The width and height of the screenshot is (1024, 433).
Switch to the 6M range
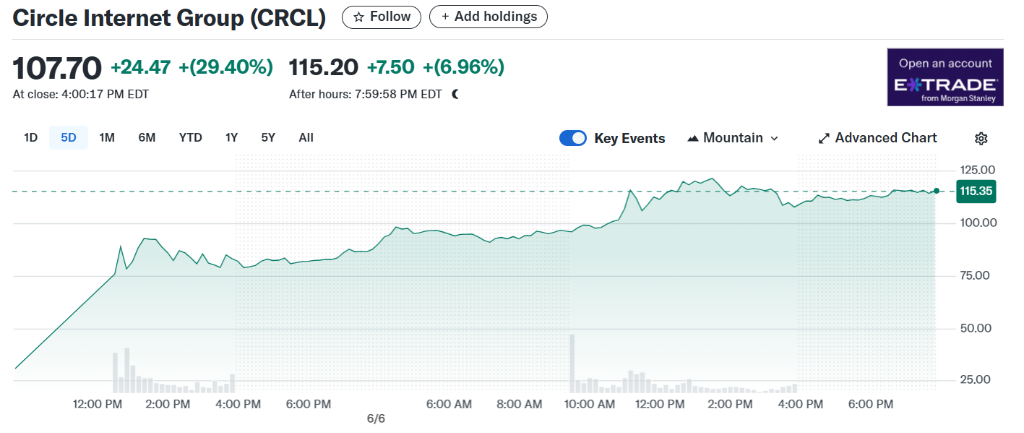coord(146,138)
